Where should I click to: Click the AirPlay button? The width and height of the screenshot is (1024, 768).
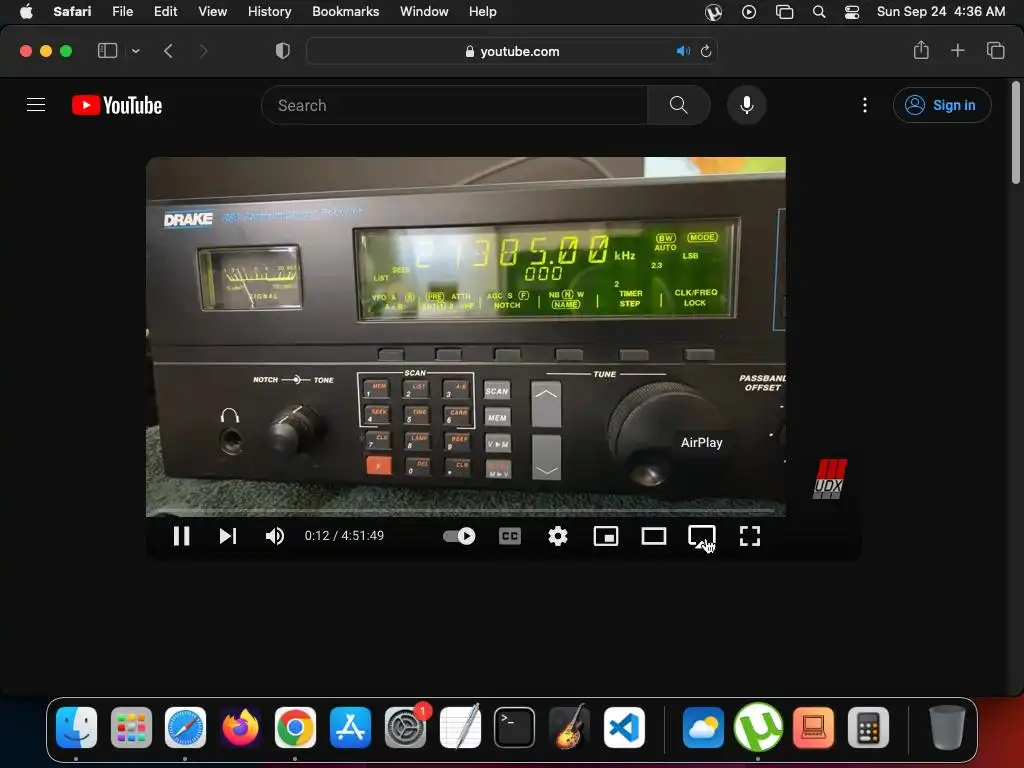tap(701, 536)
